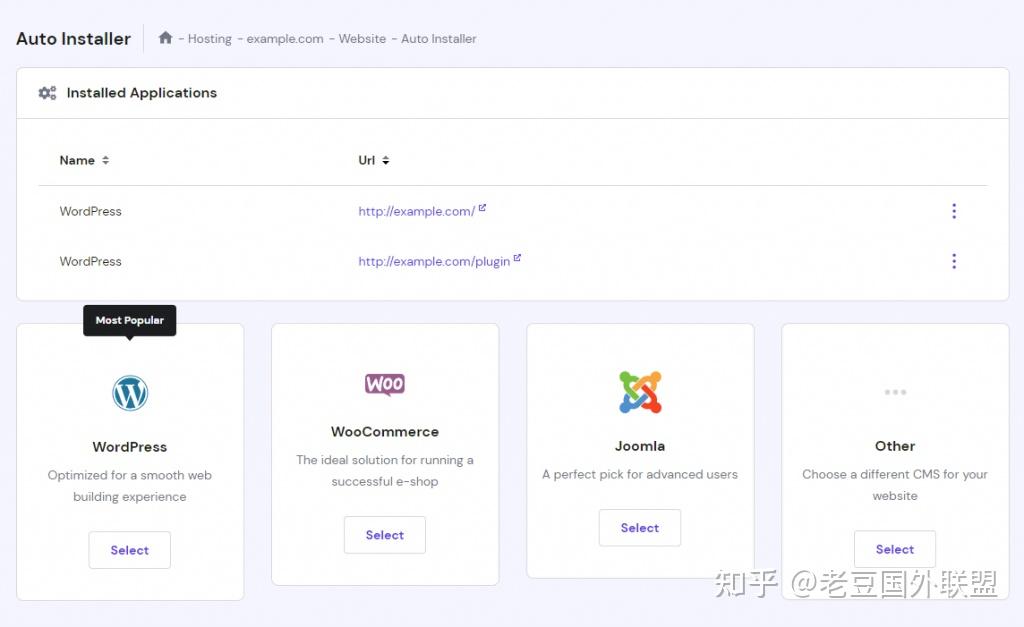Open the http://example.com/plugin link
Screen dimensions: 1024x627
point(434,261)
